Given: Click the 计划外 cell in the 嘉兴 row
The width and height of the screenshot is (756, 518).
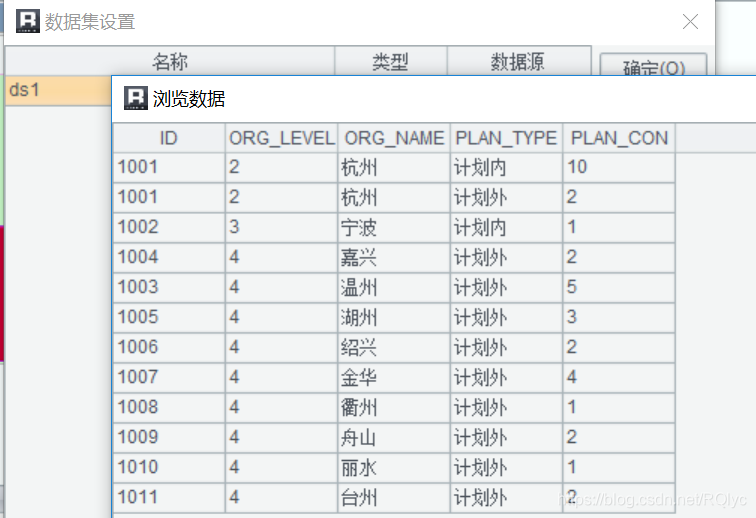Looking at the screenshot, I should tap(506, 258).
